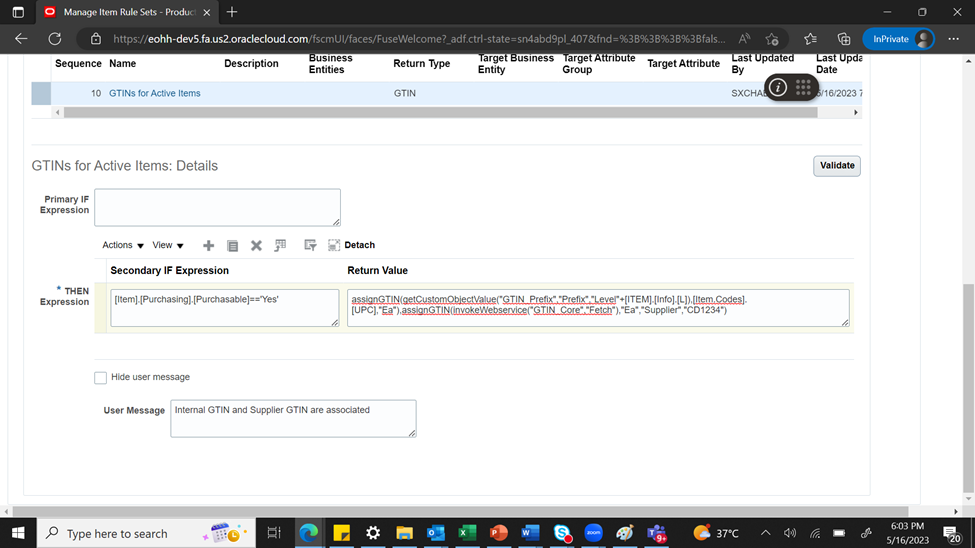Delete the selected row with X icon

(x=256, y=246)
